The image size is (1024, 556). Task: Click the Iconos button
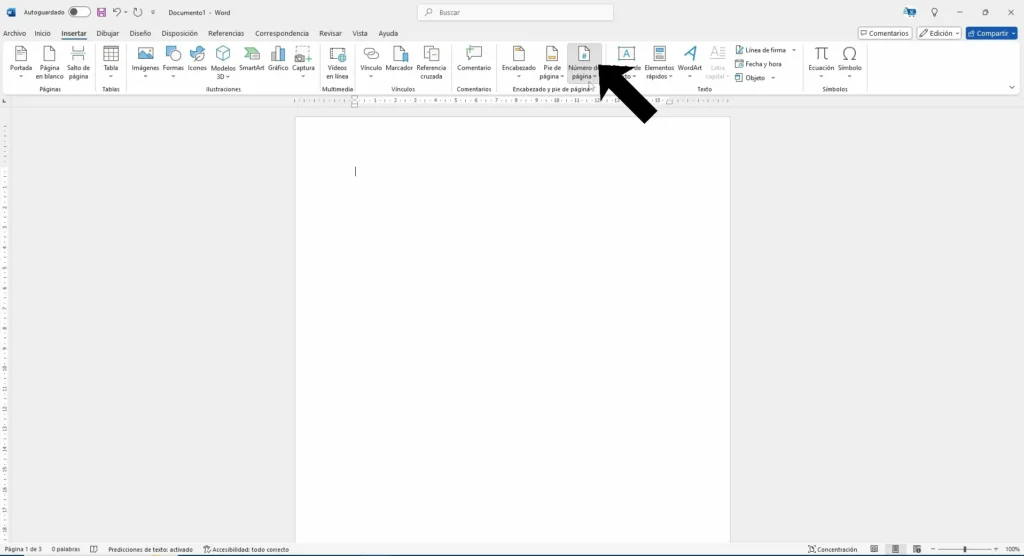(x=197, y=59)
